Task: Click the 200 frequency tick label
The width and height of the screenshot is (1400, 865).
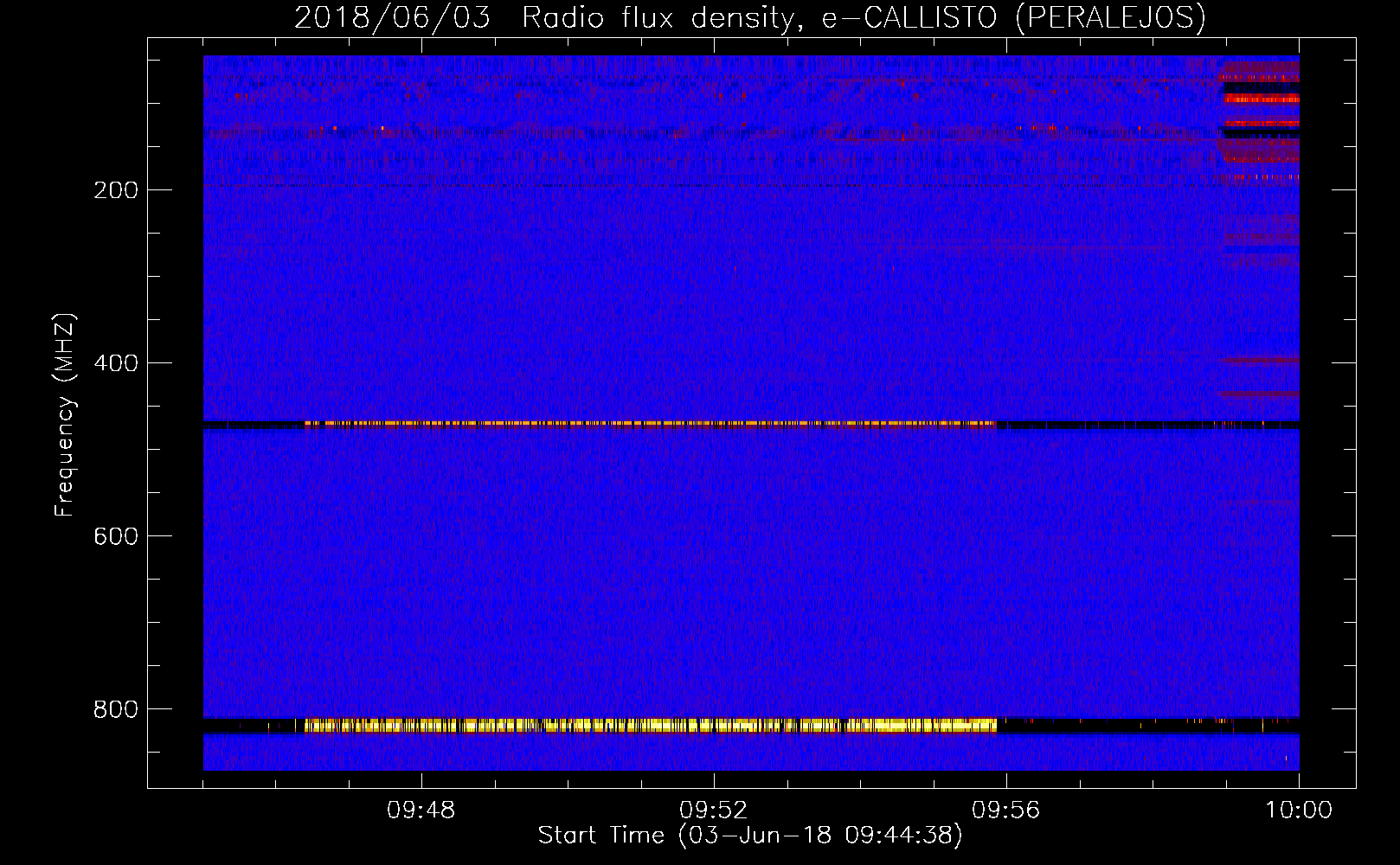Action: (115, 190)
